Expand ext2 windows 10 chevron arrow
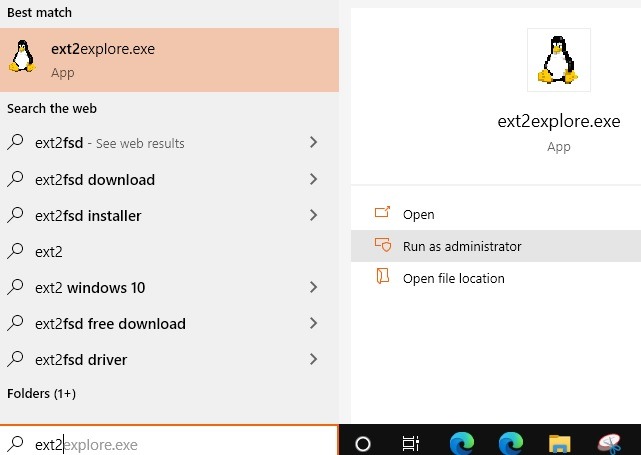Image resolution: width=641 pixels, height=455 pixels. (313, 287)
